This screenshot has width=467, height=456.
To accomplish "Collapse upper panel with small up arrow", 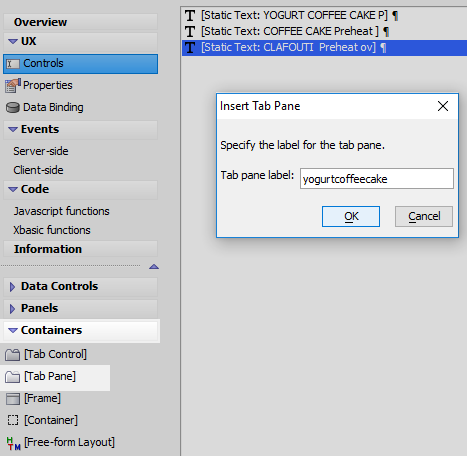I will (x=154, y=266).
